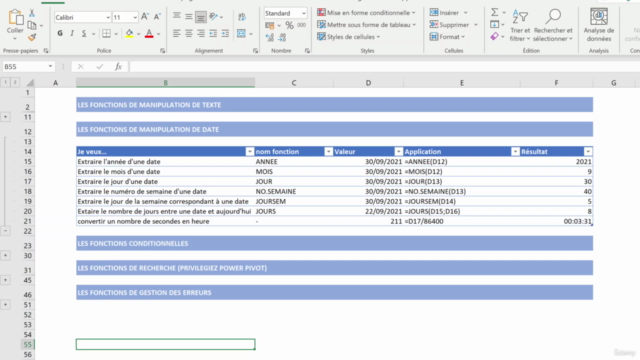Click the fill down icon
Image resolution: width=640 pixels, height=360 pixels.
tap(495, 24)
